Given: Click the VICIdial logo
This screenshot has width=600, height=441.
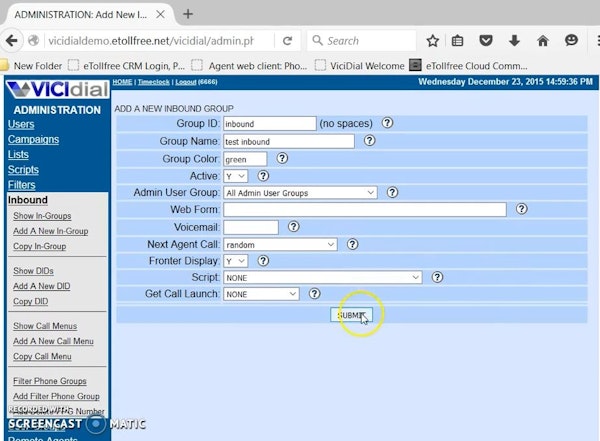Looking at the screenshot, I should (x=58, y=89).
